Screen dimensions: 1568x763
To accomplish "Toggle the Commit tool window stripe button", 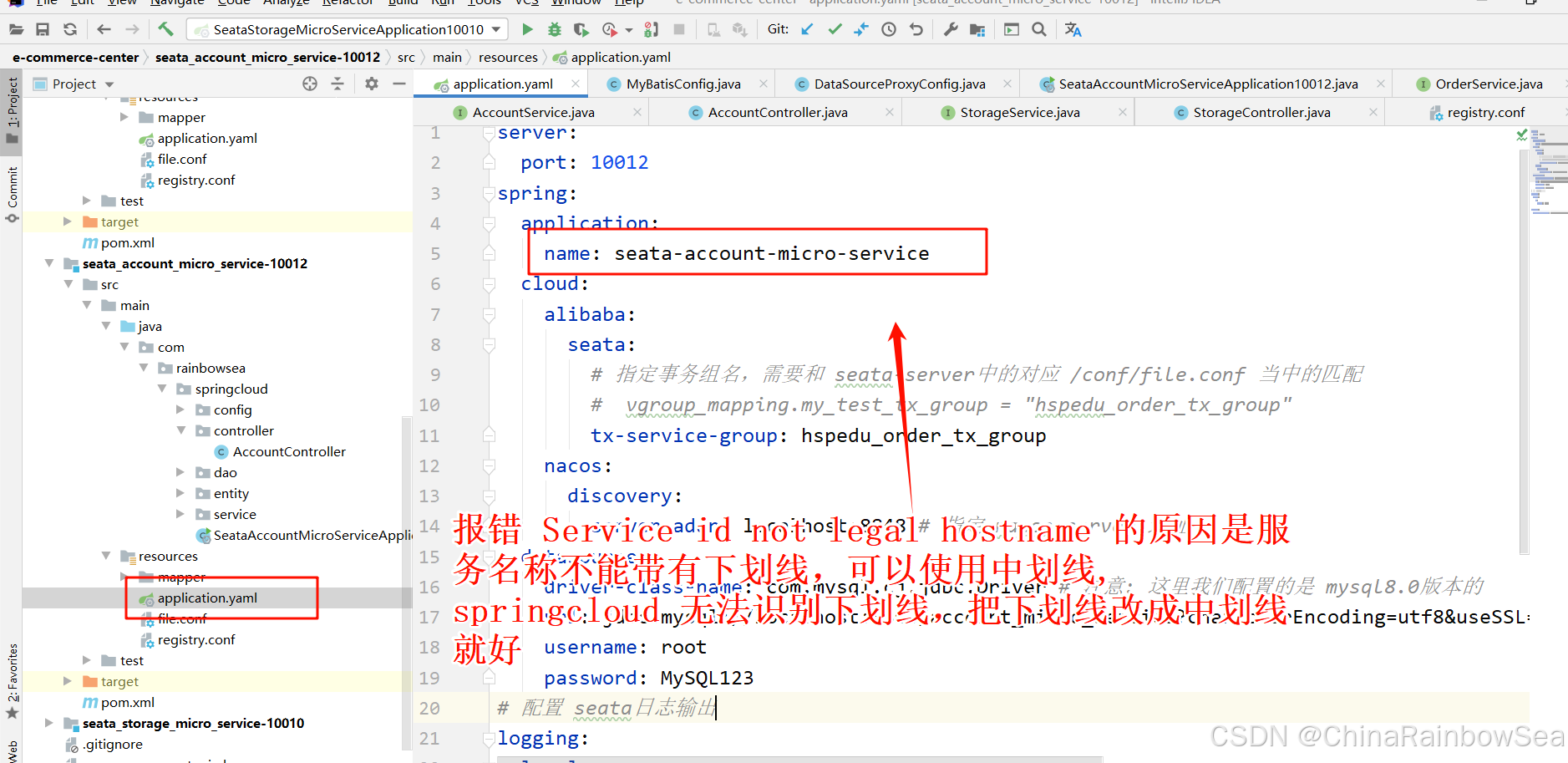I will pyautogui.click(x=13, y=193).
